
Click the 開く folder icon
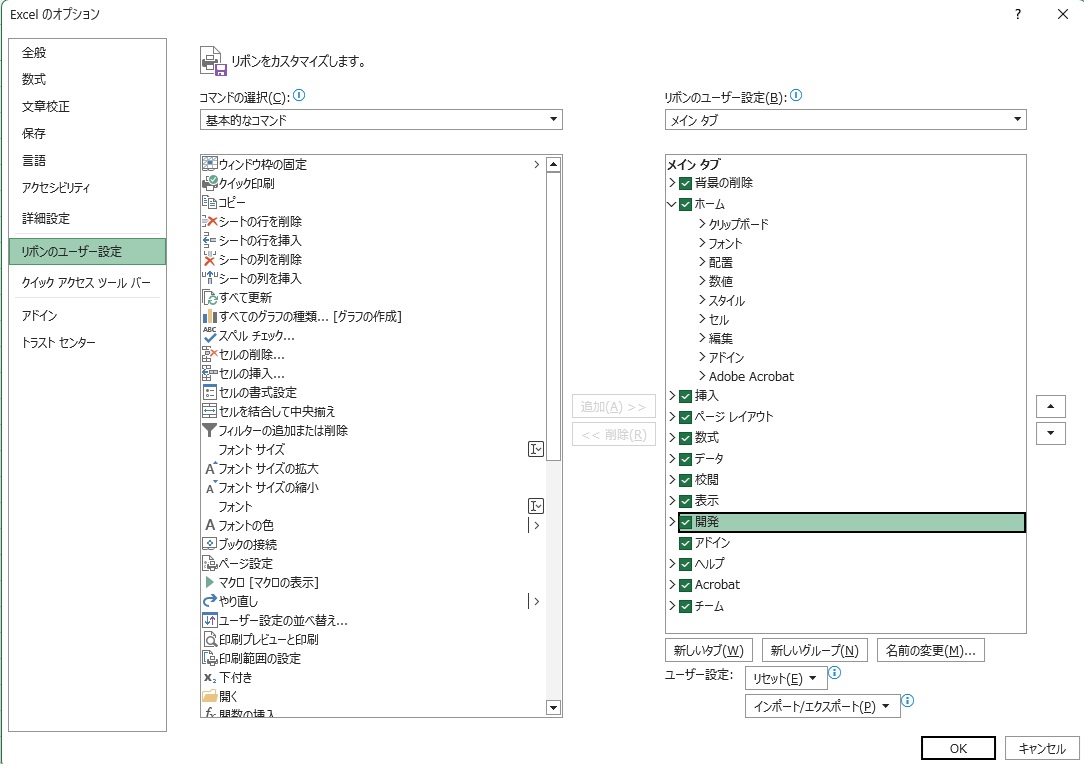pos(209,696)
